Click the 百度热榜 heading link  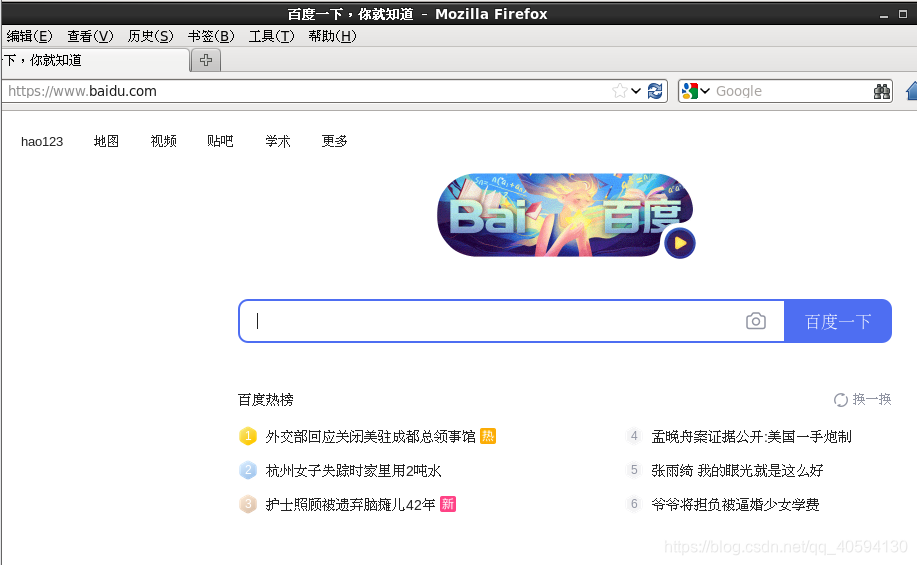point(266,400)
